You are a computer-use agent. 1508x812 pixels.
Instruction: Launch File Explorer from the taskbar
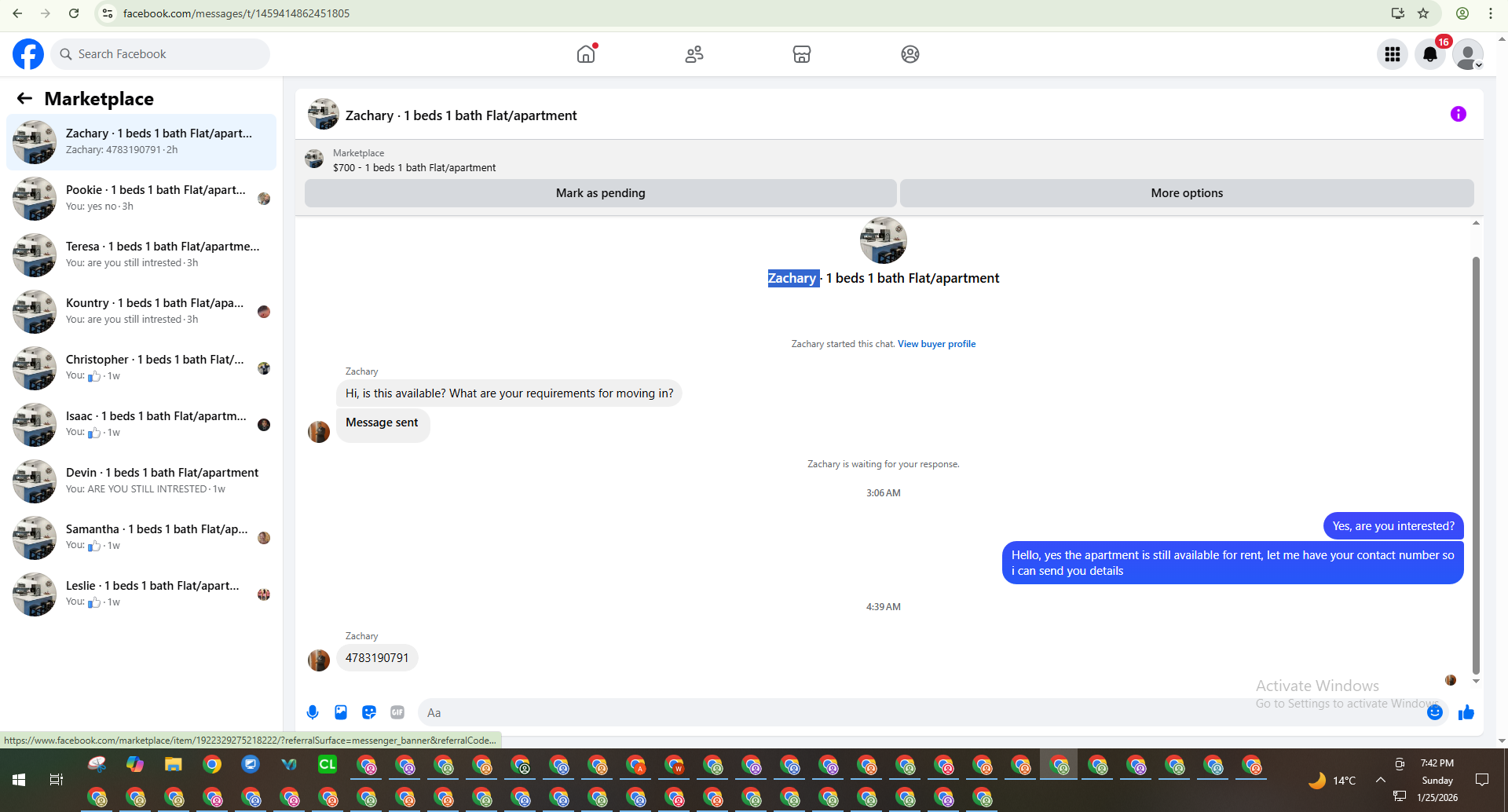pyautogui.click(x=173, y=764)
